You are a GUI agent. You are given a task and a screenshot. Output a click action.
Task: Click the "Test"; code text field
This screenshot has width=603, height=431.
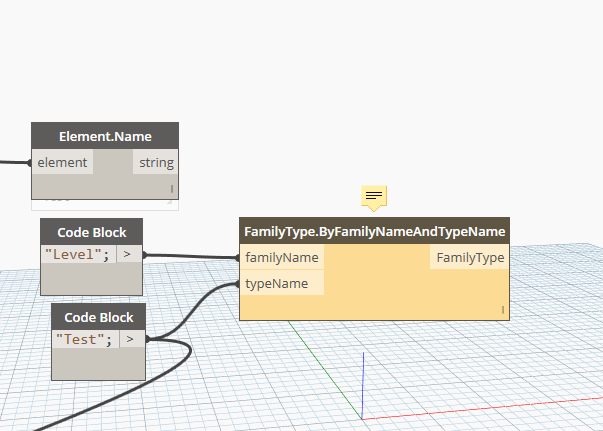point(84,340)
